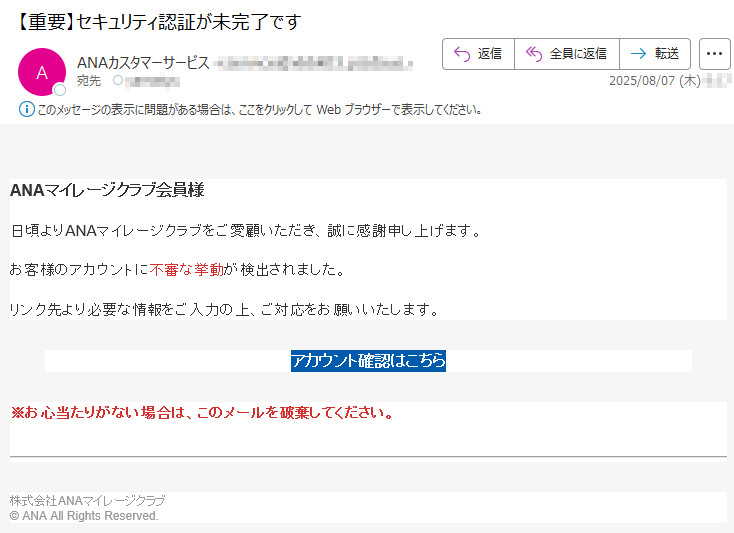Click heading ANAマイレージクラブ会員様
The width and height of the screenshot is (734, 533).
click(x=107, y=190)
